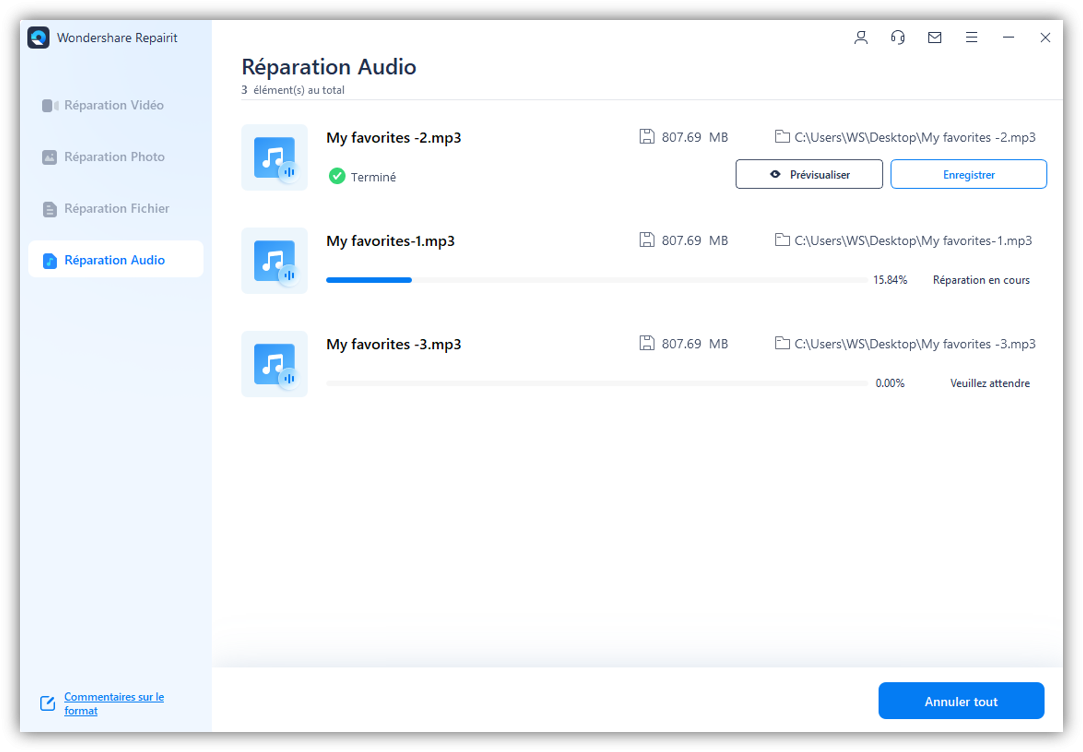
Task: Click thumbnail of My favorites -2.mp3
Action: pyautogui.click(x=274, y=157)
